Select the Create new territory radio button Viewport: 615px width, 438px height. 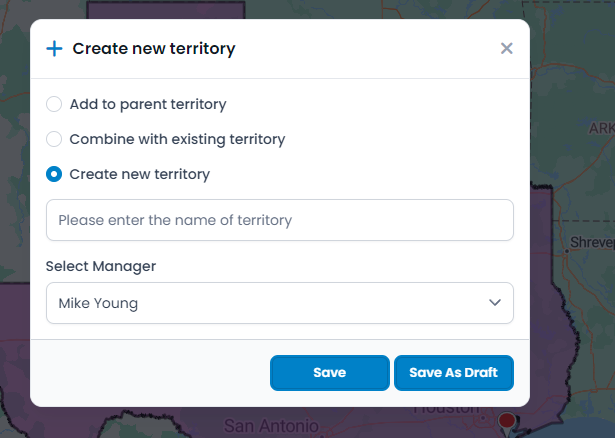54,174
